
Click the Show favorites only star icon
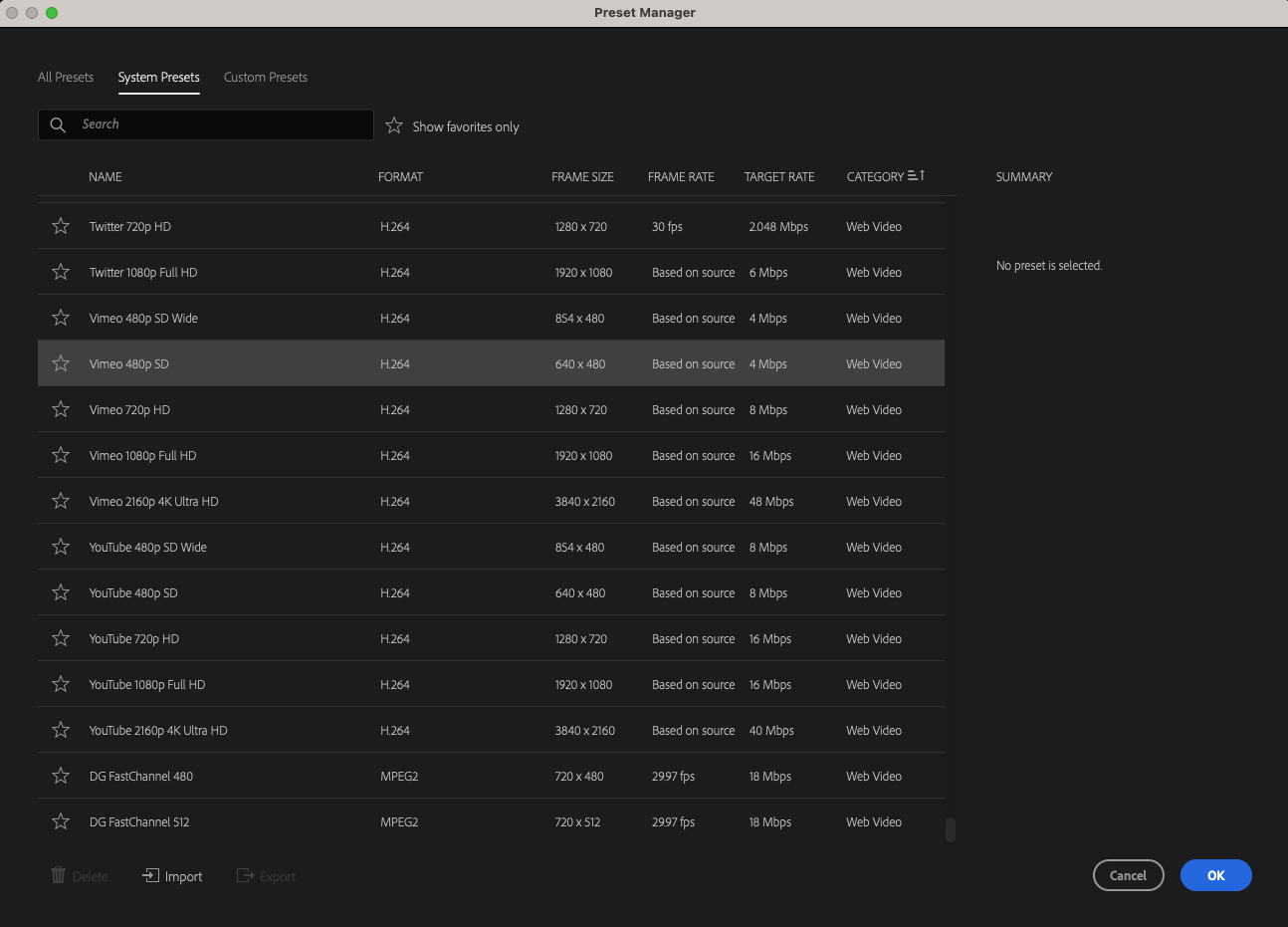(393, 125)
